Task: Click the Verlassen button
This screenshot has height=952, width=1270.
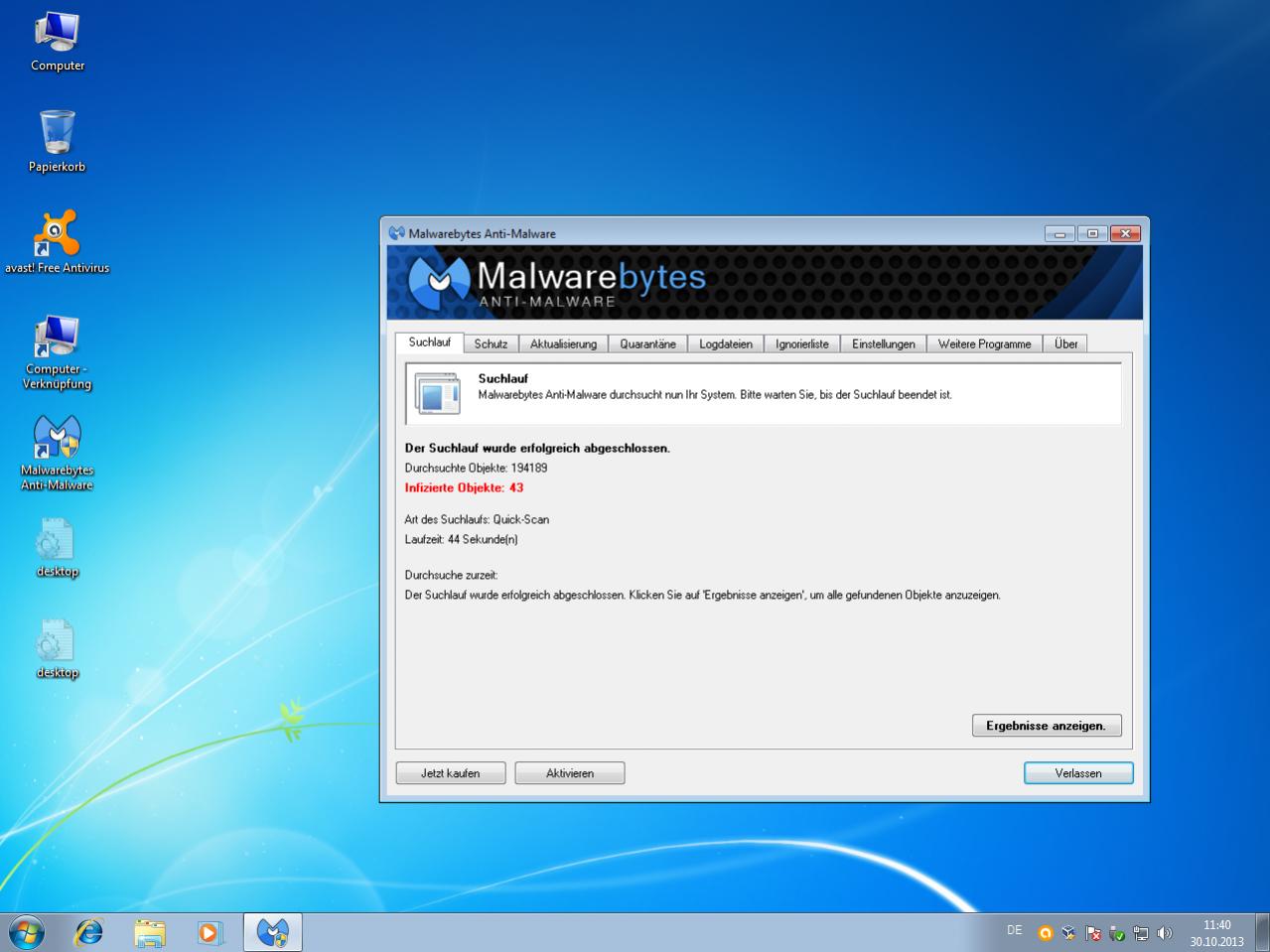Action: point(1078,773)
